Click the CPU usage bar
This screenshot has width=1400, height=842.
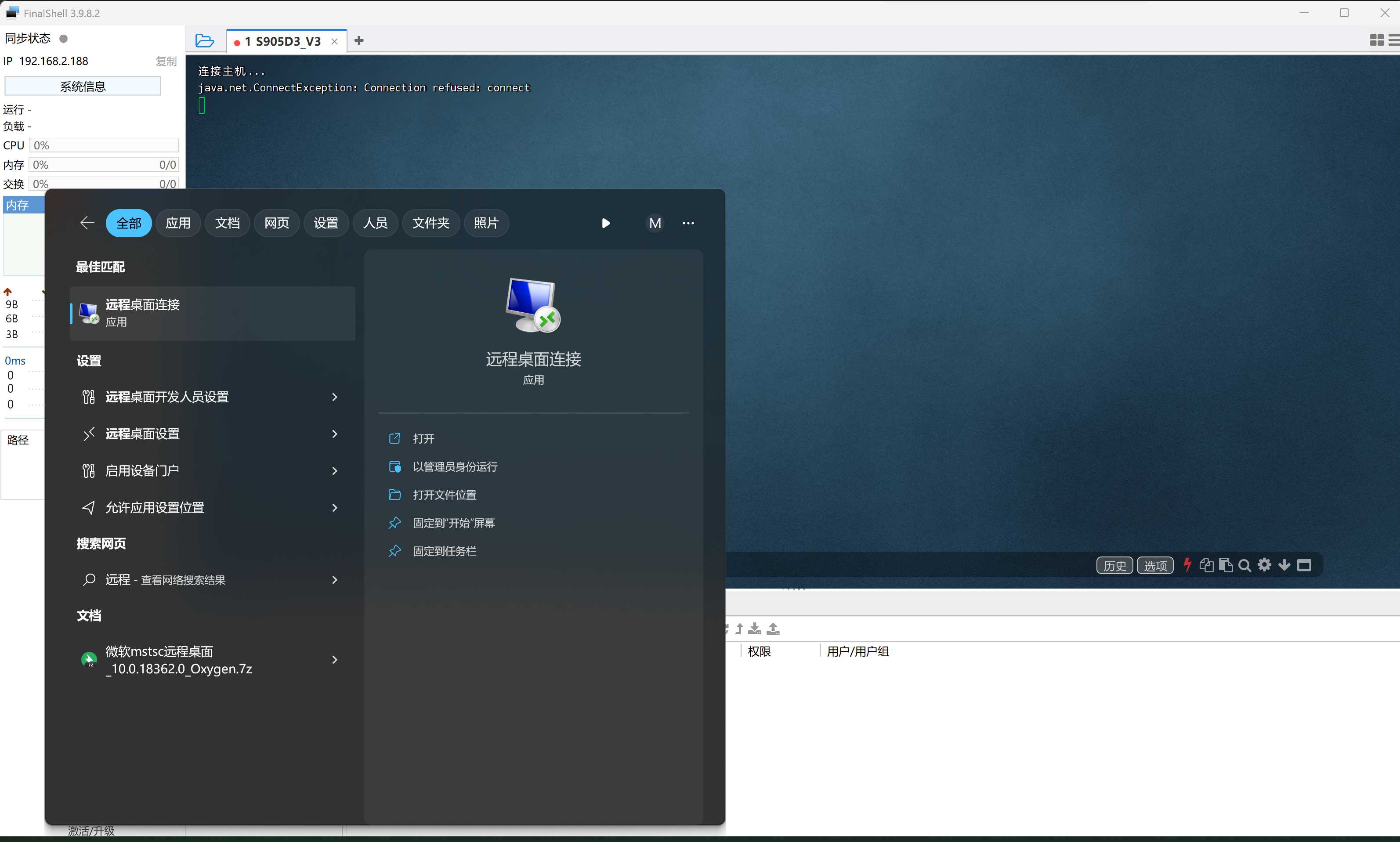click(x=104, y=145)
